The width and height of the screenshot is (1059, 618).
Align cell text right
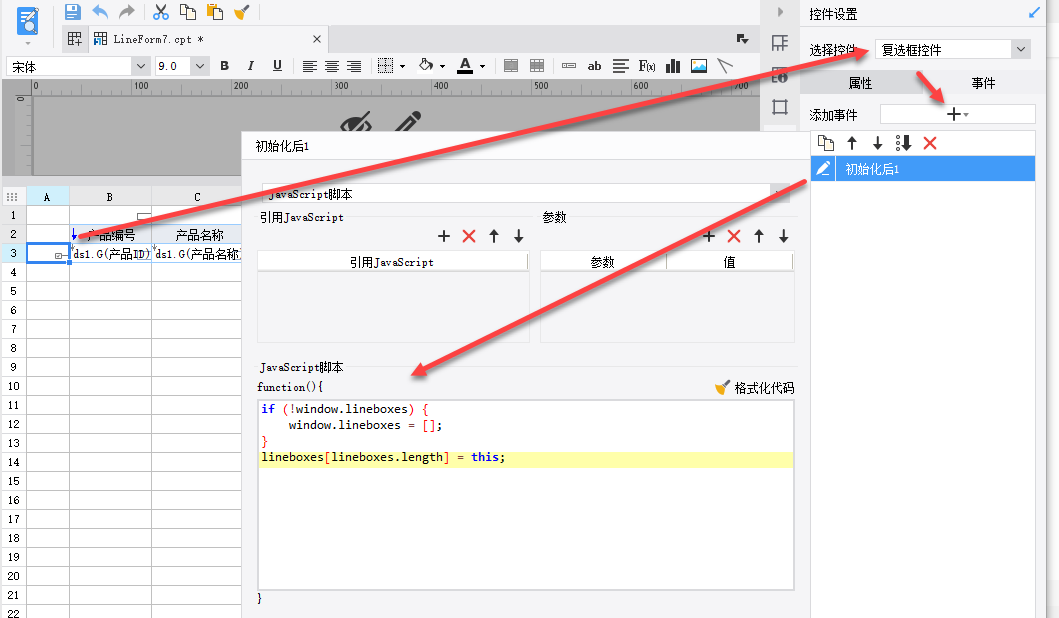(x=354, y=66)
